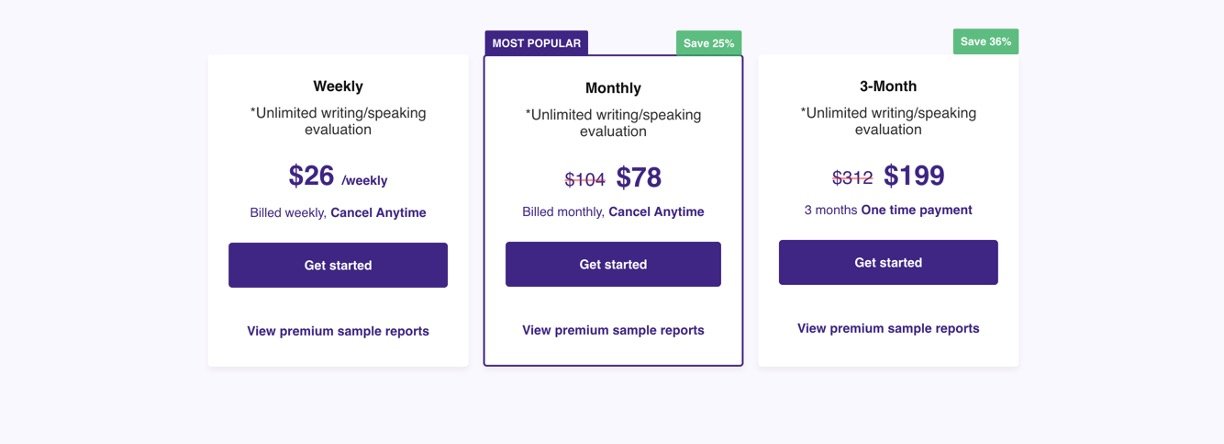1224x444 pixels.
Task: Click the $78 monthly price
Action: (x=639, y=178)
